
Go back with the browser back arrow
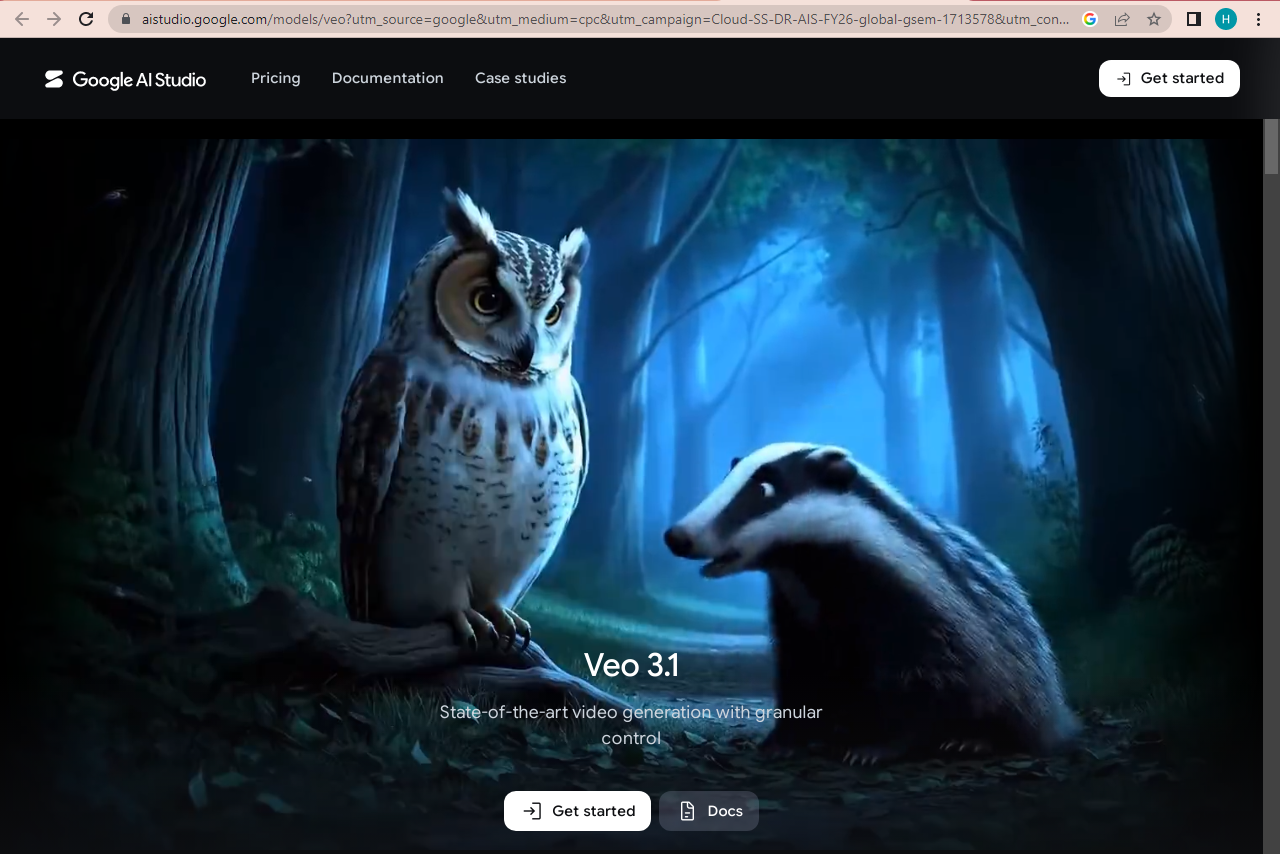pyautogui.click(x=22, y=19)
